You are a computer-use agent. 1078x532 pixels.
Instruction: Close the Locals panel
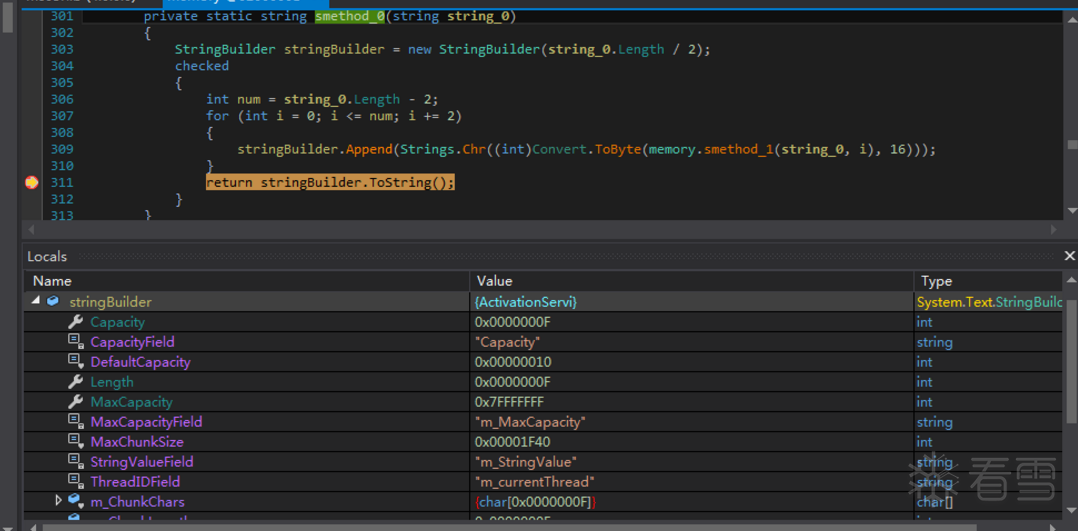[1069, 256]
